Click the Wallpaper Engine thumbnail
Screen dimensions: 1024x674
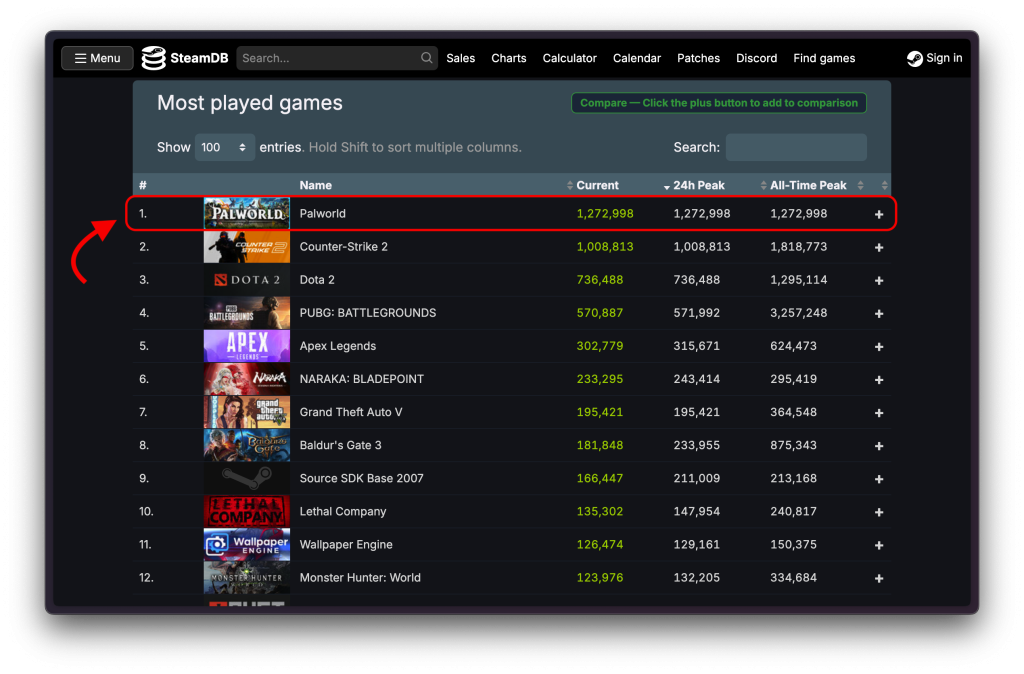(x=247, y=545)
